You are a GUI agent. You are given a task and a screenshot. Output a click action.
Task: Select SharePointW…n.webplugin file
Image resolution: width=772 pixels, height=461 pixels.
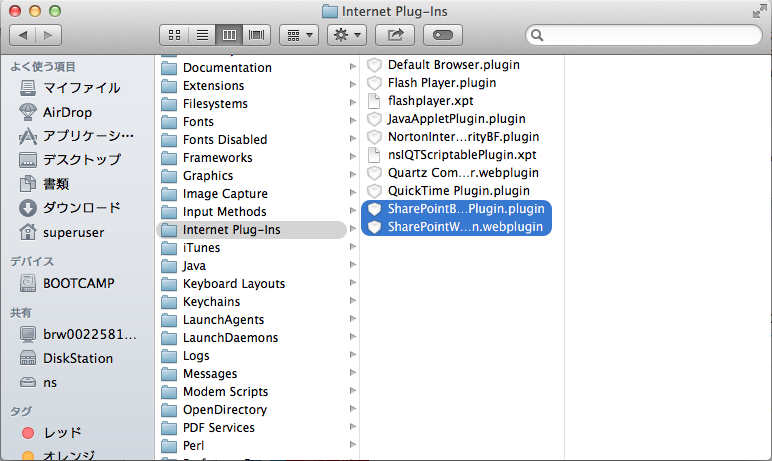pyautogui.click(x=456, y=227)
